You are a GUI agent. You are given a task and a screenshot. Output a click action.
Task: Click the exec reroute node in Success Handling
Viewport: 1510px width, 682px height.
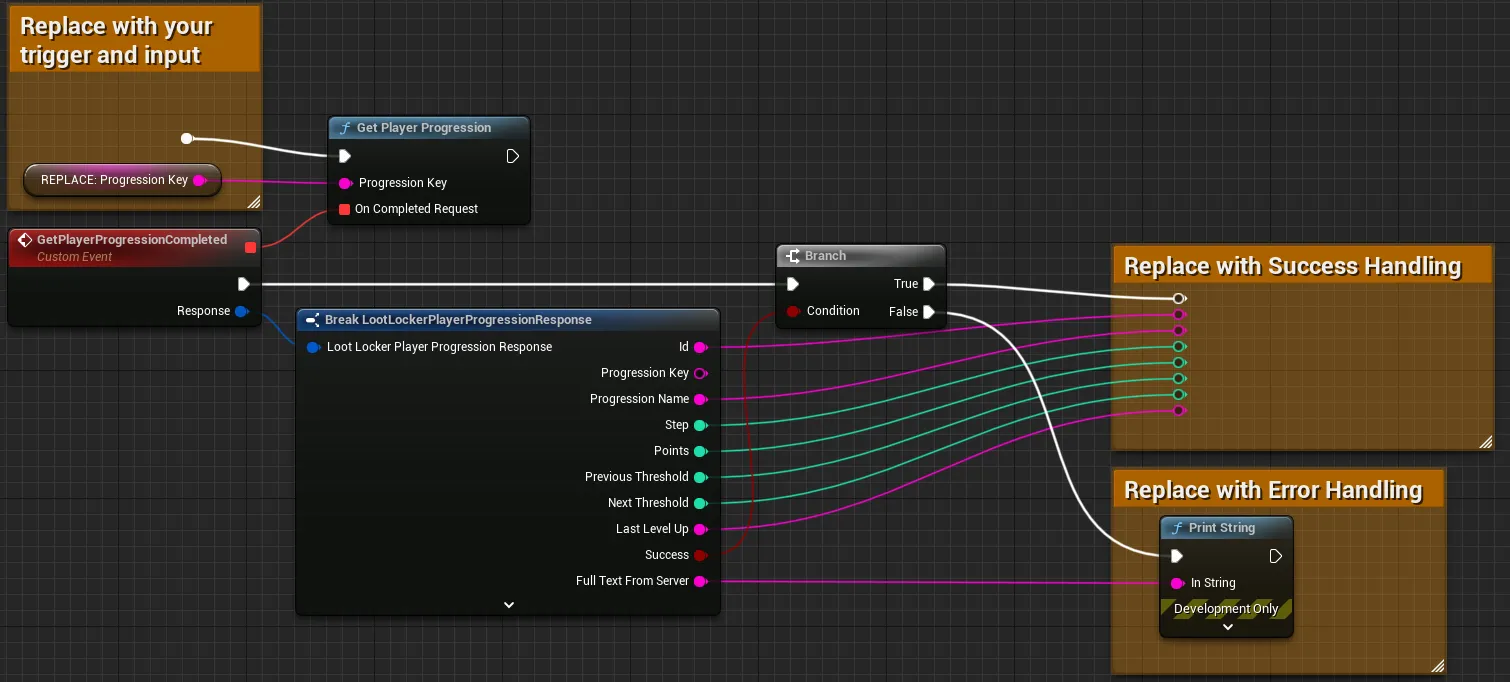(x=1179, y=298)
